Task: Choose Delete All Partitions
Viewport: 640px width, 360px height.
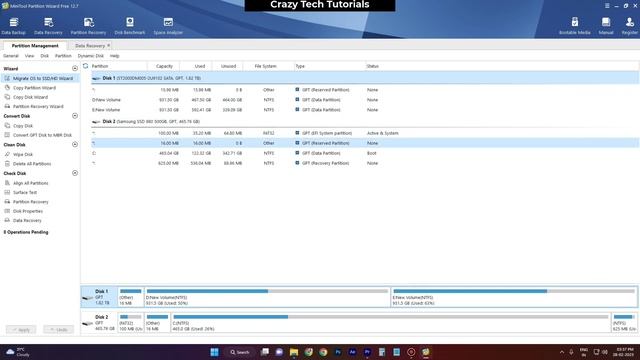Action: (32, 164)
